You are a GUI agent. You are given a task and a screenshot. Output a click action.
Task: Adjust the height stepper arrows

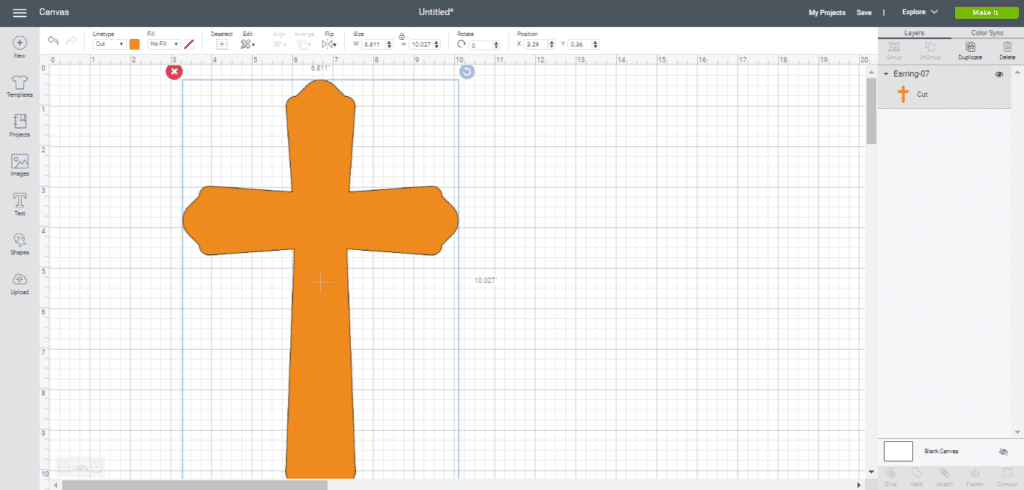pyautogui.click(x=436, y=44)
